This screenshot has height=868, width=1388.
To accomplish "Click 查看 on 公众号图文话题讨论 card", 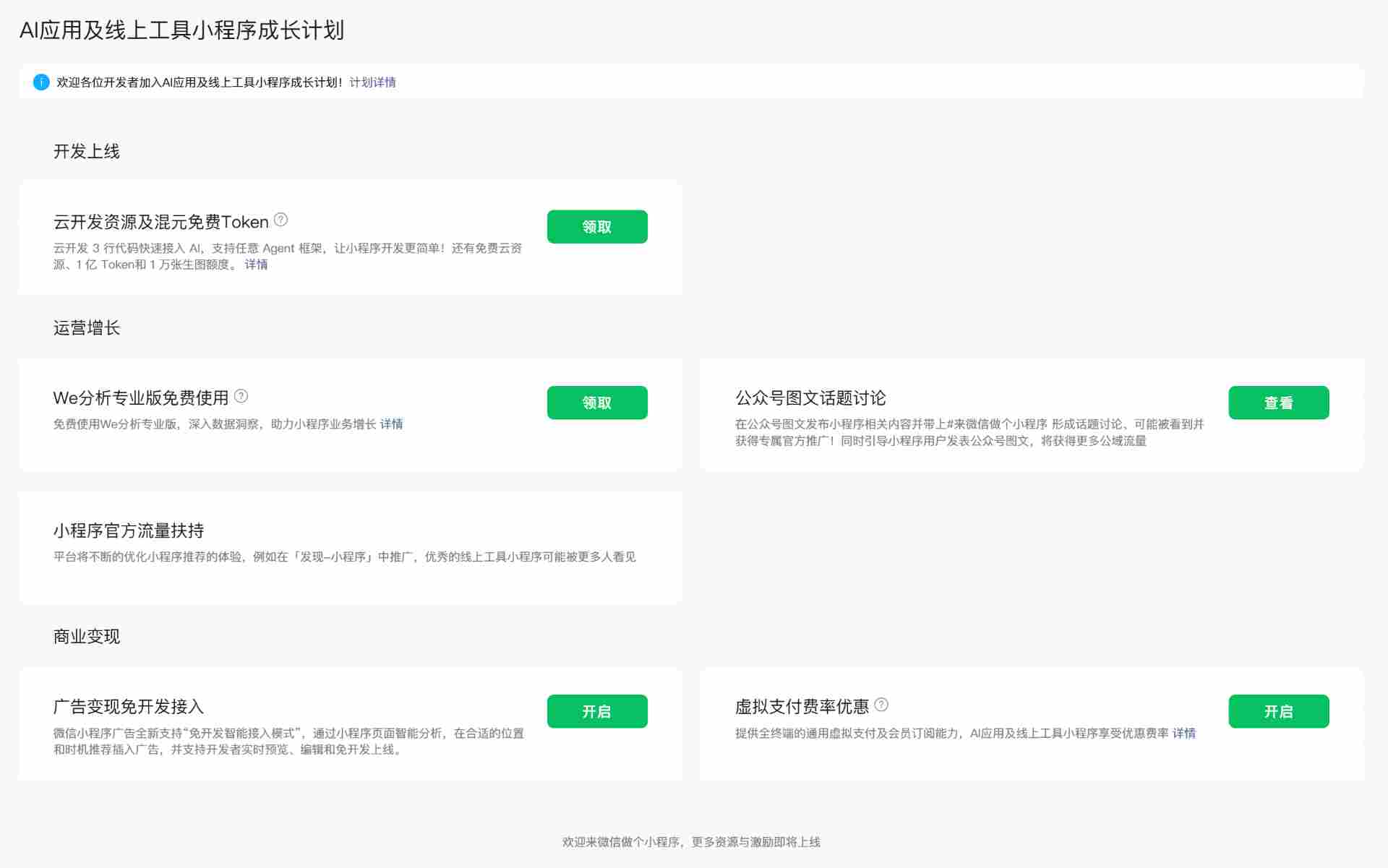I will (x=1278, y=403).
